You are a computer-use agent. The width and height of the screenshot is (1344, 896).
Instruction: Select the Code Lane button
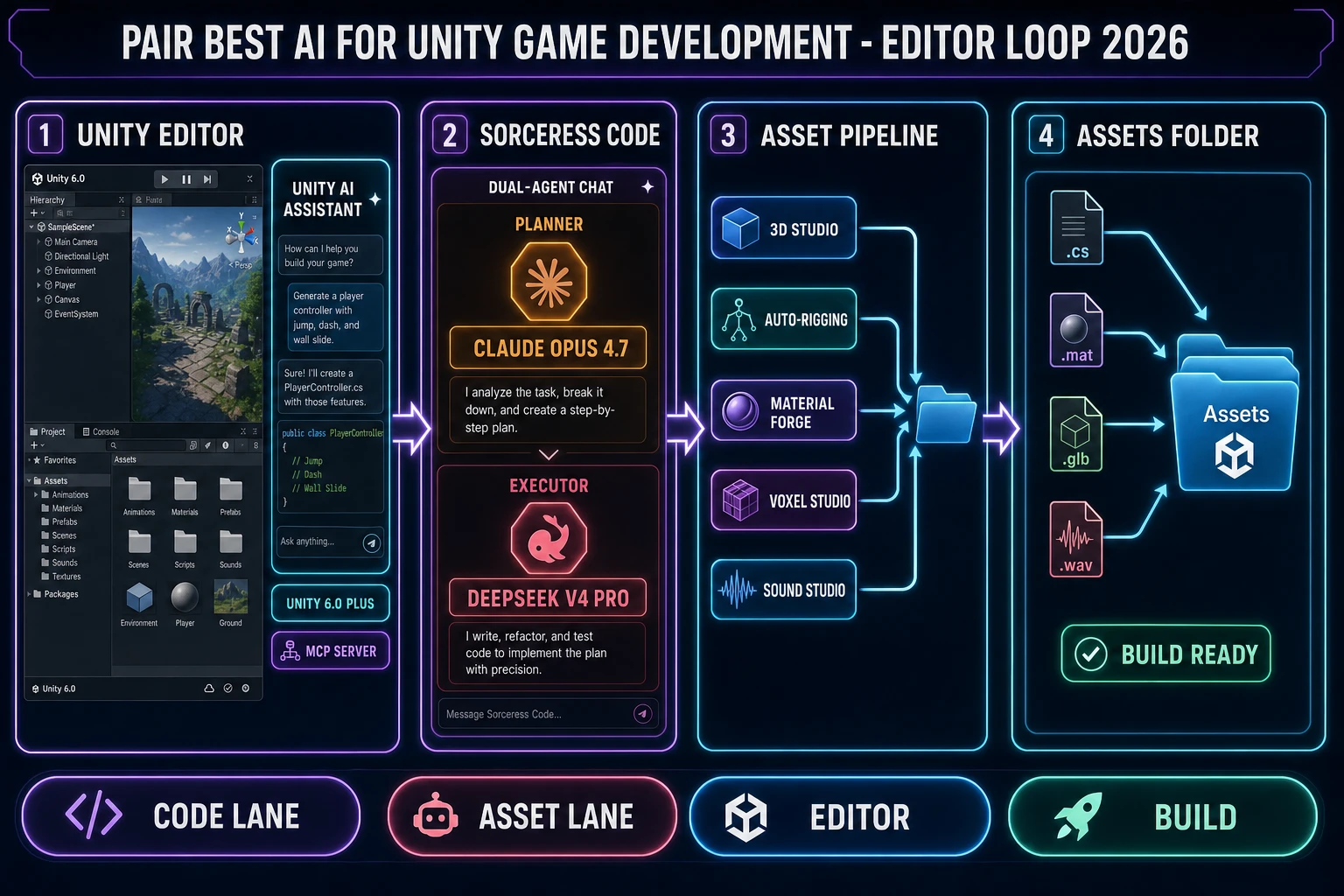(x=191, y=815)
